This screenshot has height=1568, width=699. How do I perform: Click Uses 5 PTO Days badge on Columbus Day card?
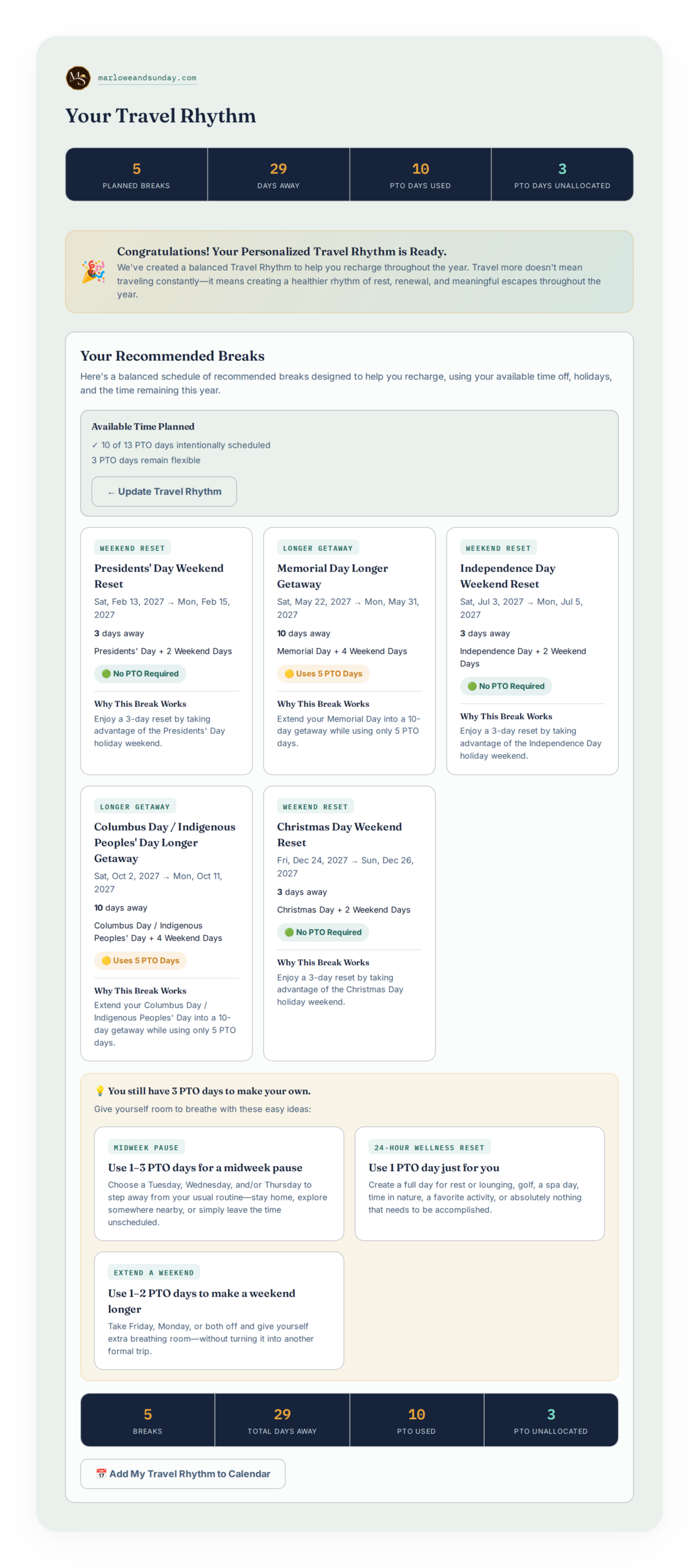click(x=140, y=960)
